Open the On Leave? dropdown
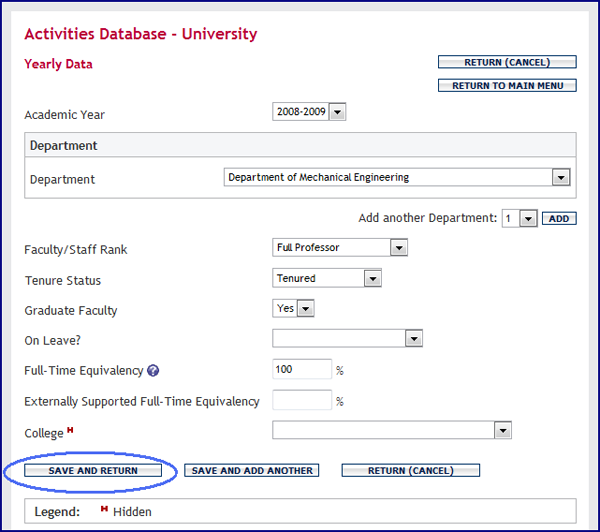Viewport: 600px width, 532px height. pyautogui.click(x=347, y=339)
